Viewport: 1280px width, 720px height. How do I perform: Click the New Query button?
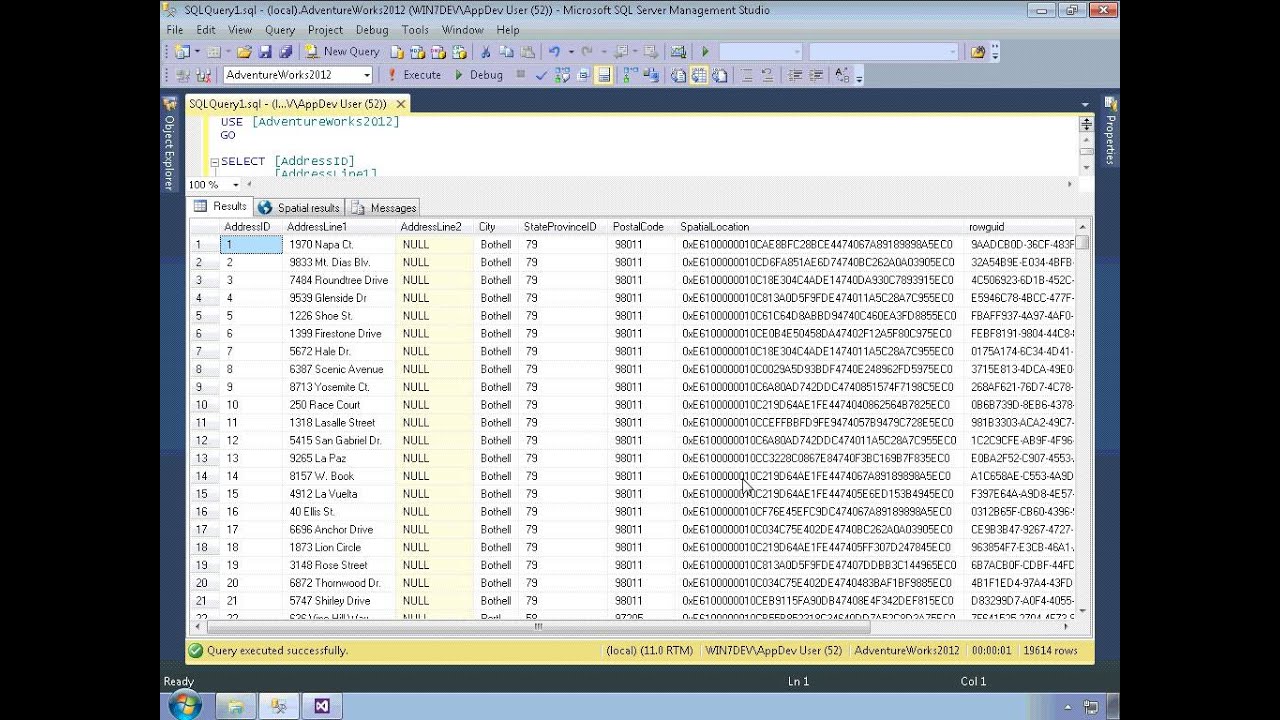342,52
